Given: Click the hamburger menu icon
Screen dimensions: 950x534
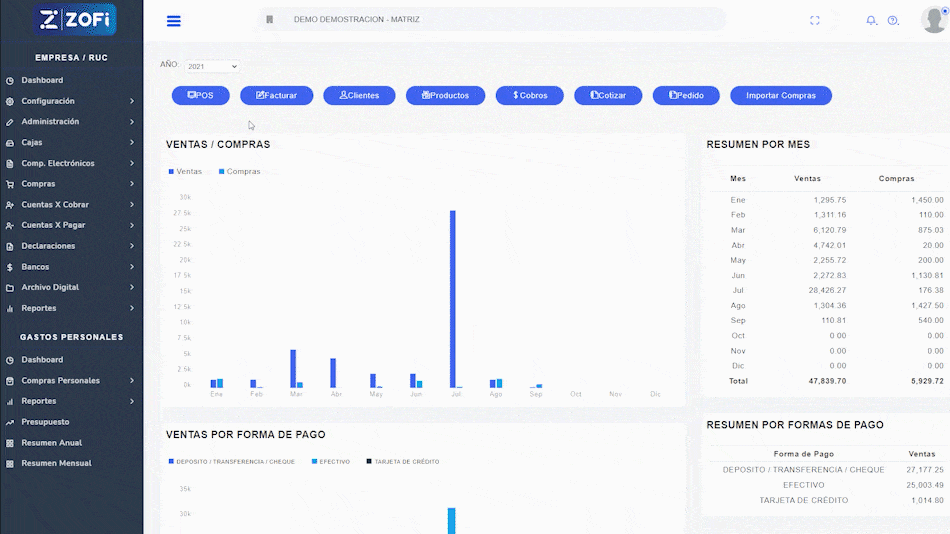Looking at the screenshot, I should pos(174,21).
